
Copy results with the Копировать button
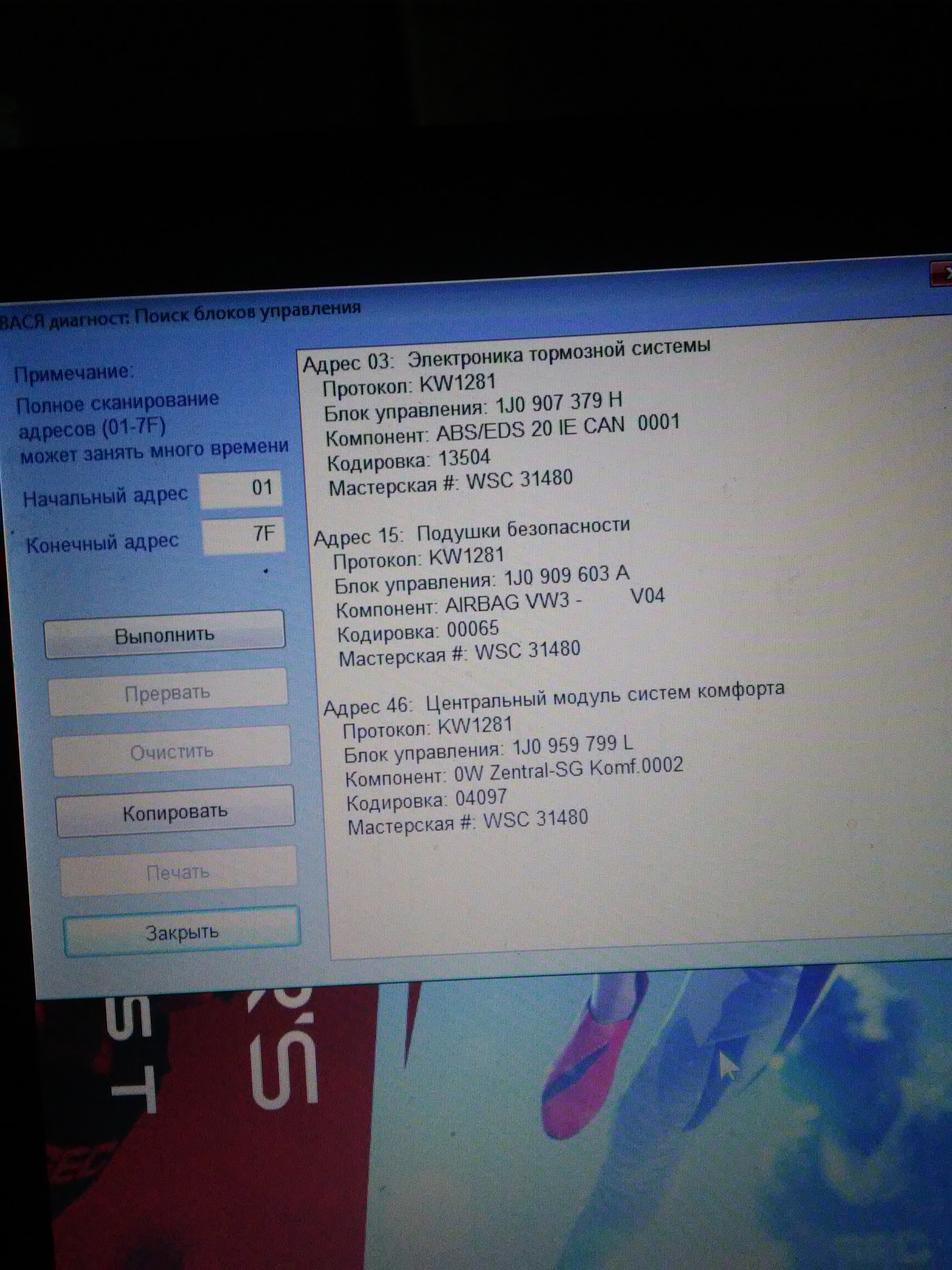click(175, 812)
